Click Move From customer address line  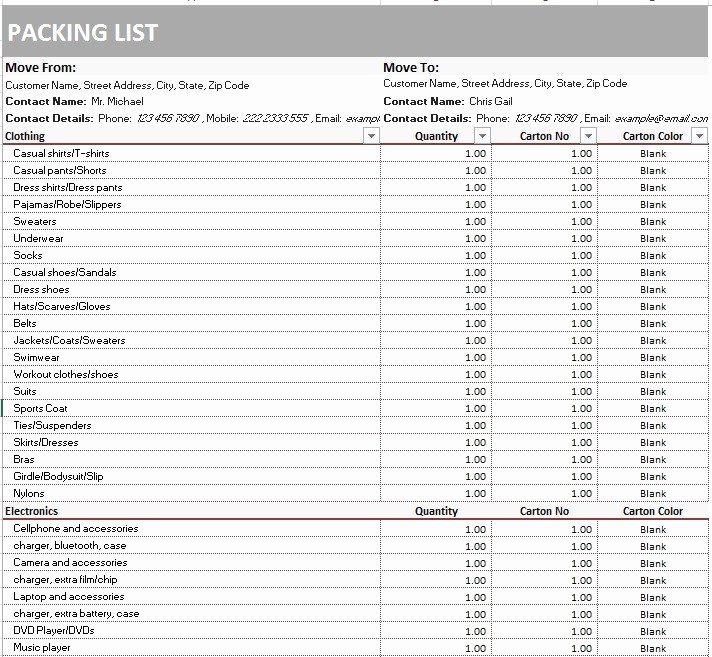pos(192,85)
